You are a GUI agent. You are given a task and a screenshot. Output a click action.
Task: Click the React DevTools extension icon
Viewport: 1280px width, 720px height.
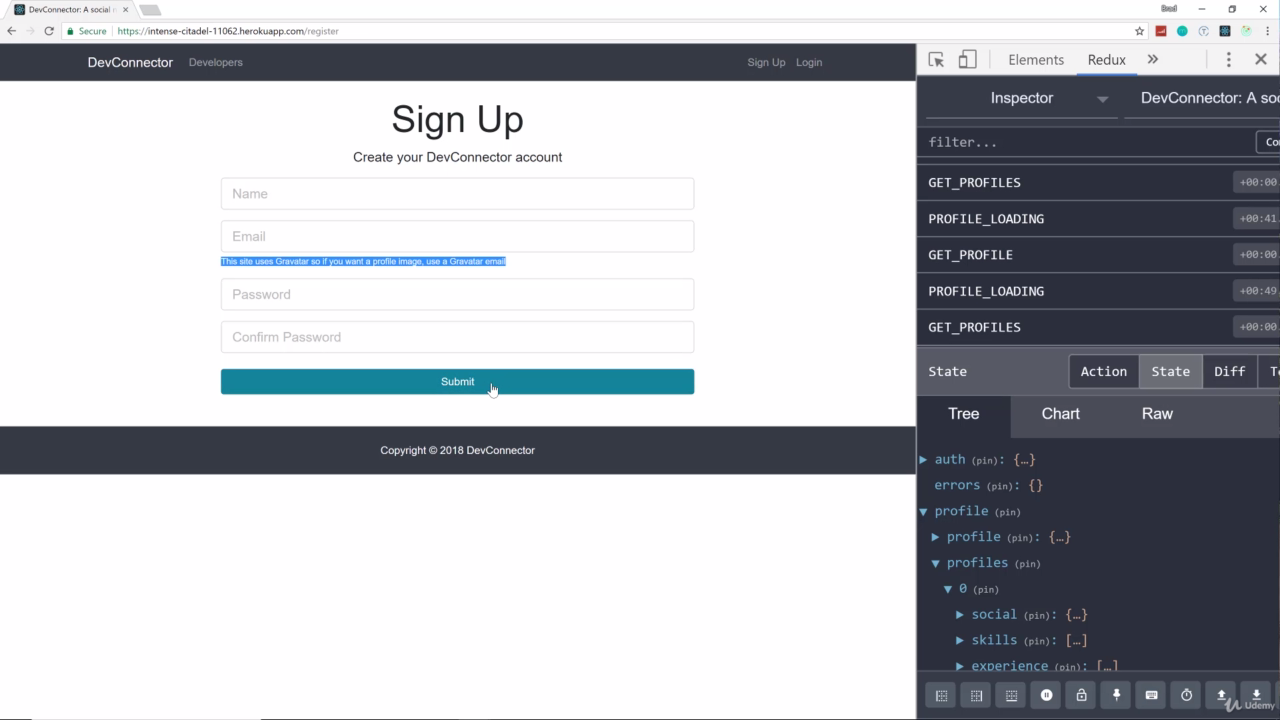click(1224, 31)
